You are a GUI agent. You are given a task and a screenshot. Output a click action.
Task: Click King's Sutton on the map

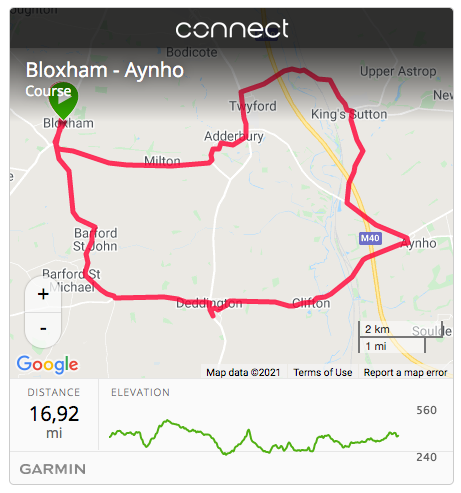point(349,114)
